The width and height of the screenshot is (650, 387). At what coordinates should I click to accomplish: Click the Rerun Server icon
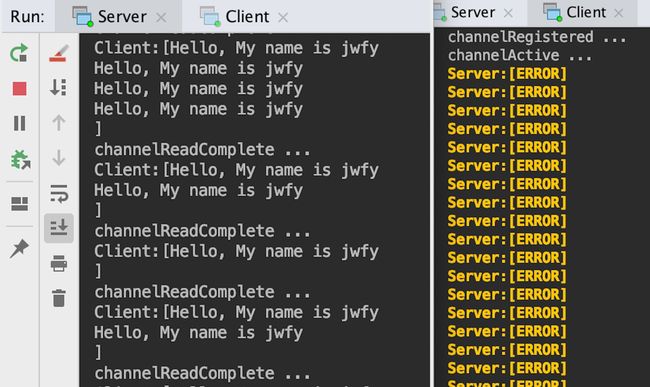[x=19, y=53]
